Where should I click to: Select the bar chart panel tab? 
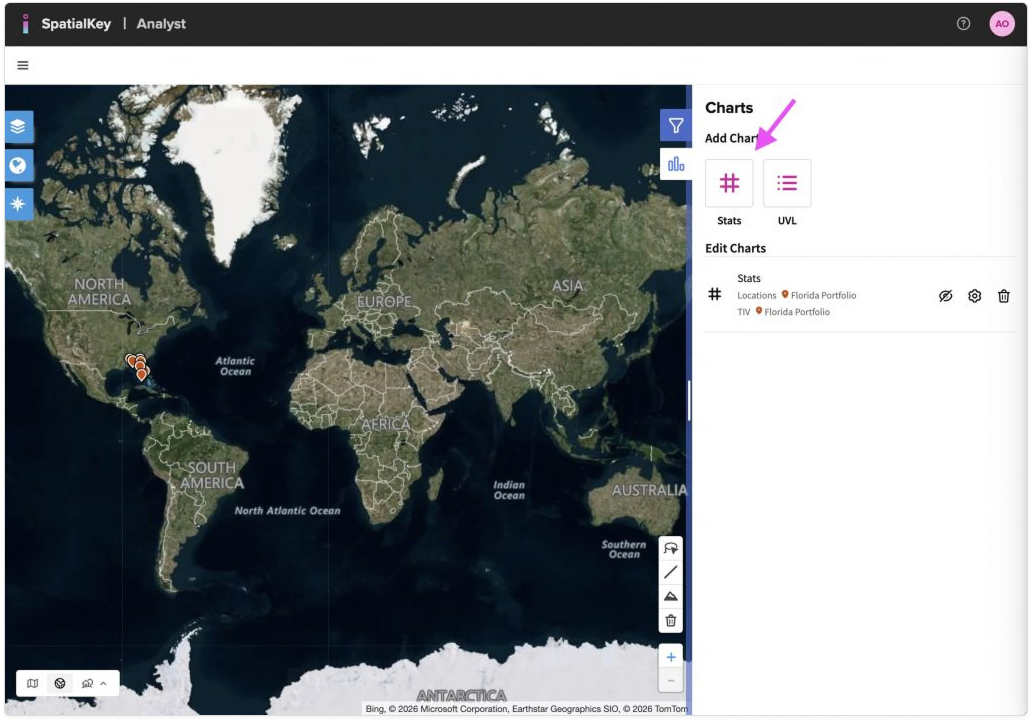click(x=676, y=164)
